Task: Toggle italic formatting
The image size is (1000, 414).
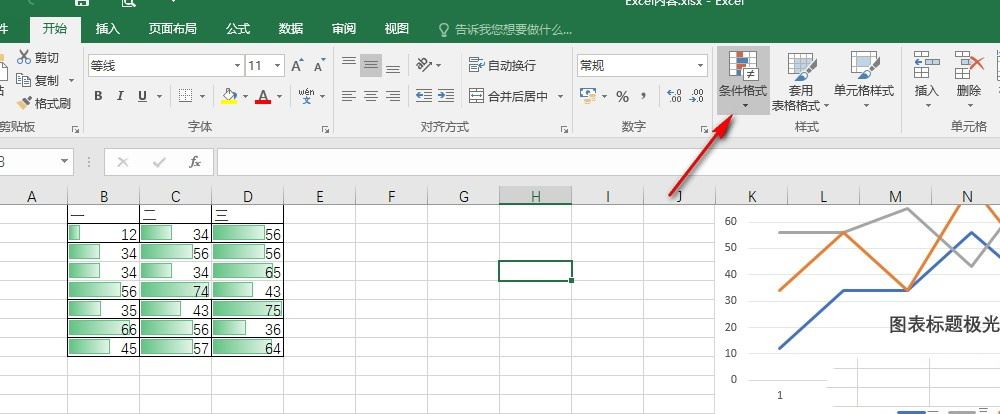Action: tap(121, 96)
